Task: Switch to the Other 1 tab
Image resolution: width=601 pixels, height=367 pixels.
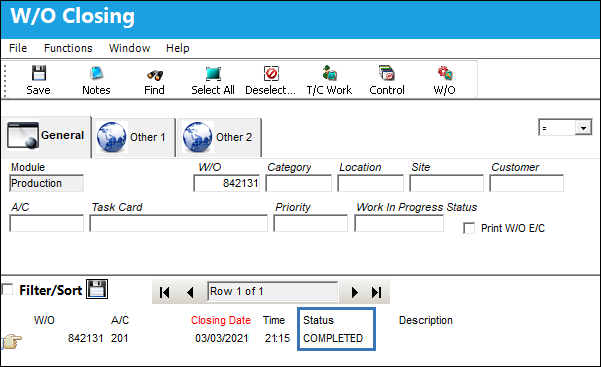Action: click(x=134, y=137)
